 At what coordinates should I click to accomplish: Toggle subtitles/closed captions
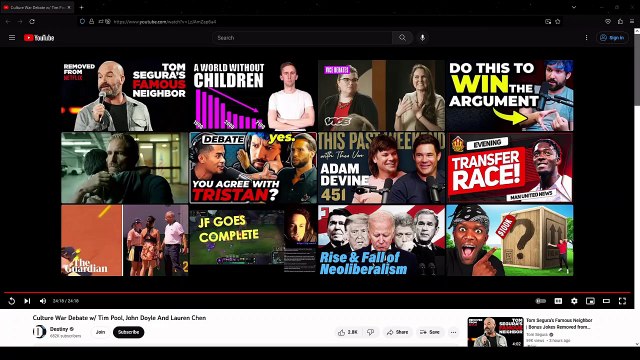pyautogui.click(x=558, y=301)
